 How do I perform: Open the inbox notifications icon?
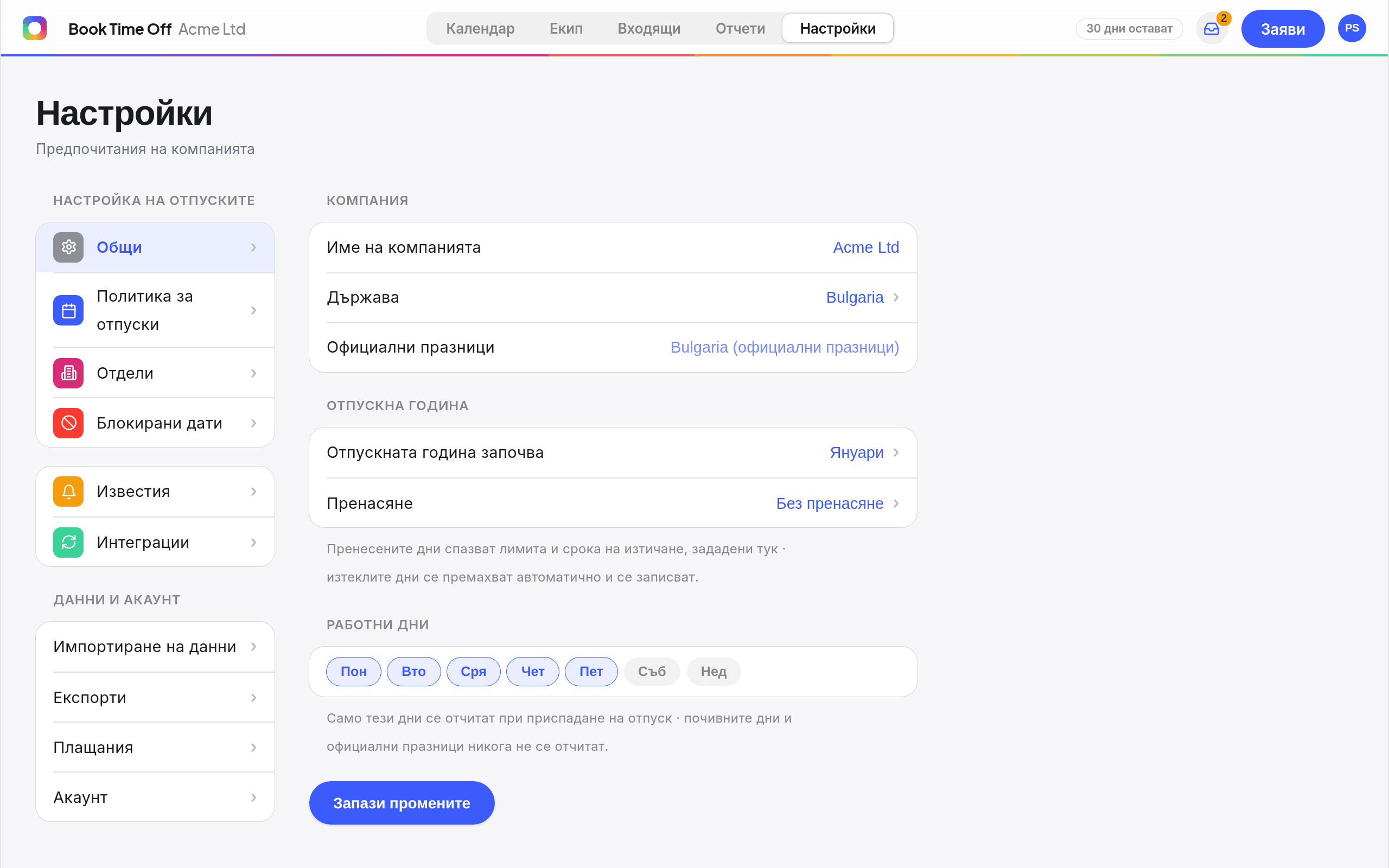[x=1211, y=29]
